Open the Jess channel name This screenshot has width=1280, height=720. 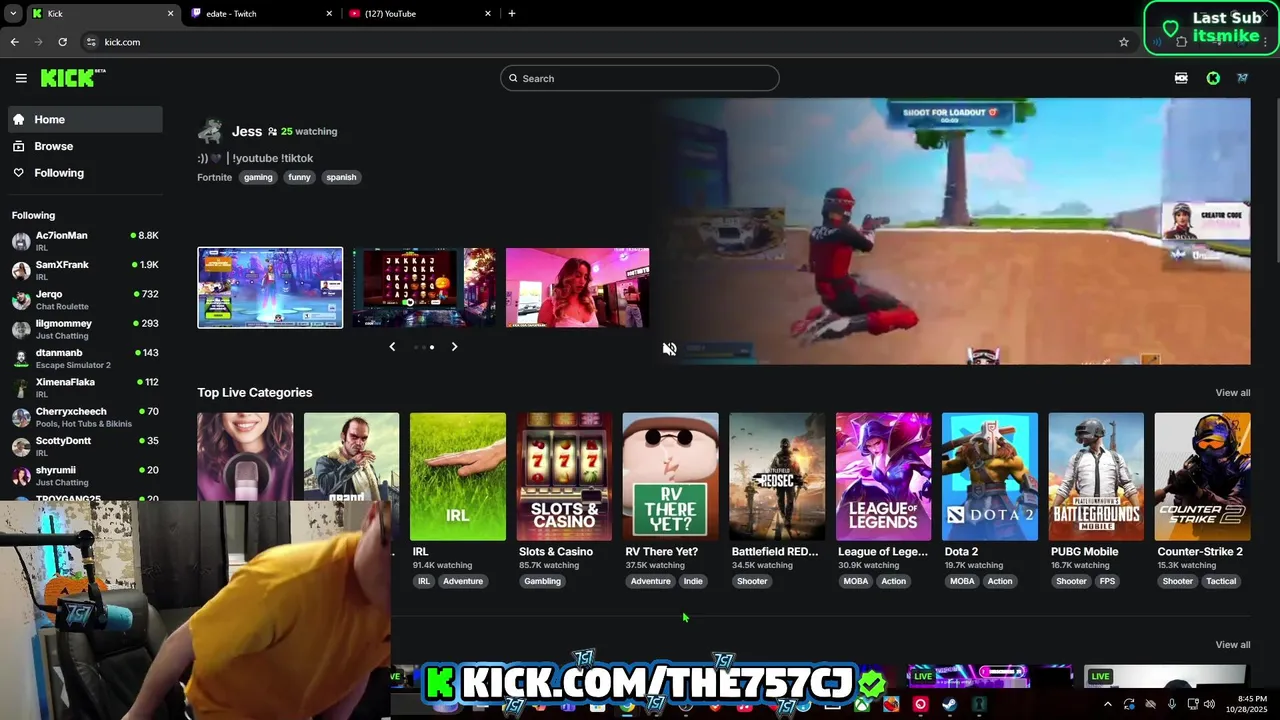(x=247, y=131)
